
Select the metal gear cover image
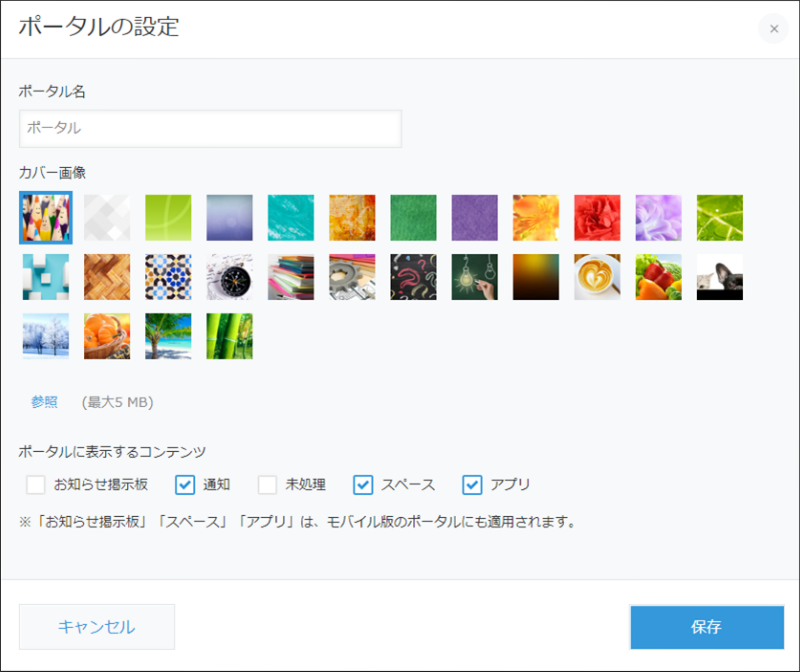click(352, 277)
